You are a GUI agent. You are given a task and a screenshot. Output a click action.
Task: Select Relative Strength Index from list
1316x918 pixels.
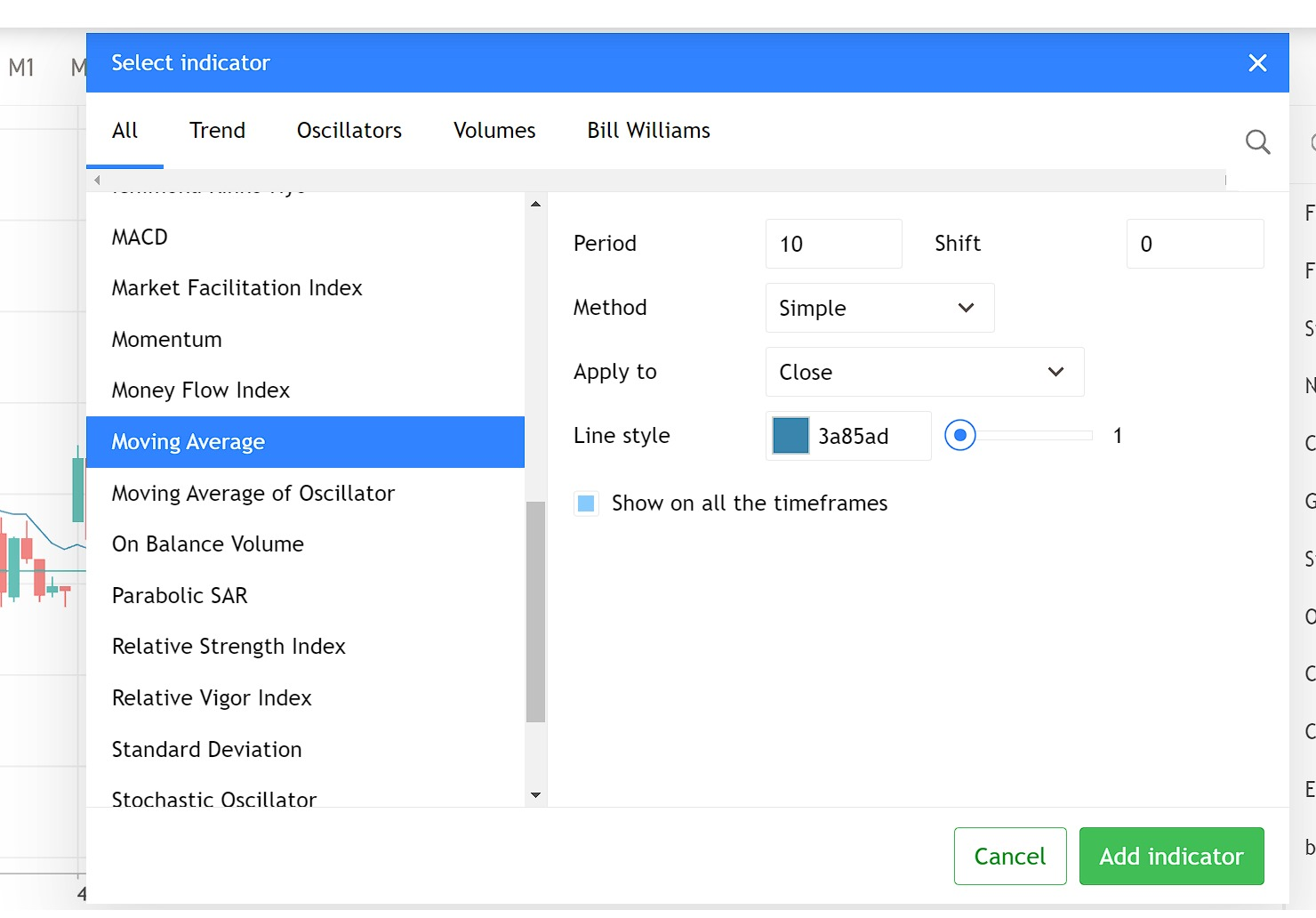[229, 647]
